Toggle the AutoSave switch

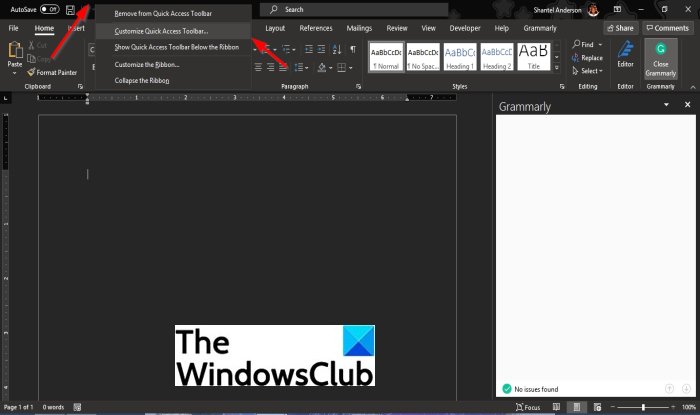[x=50, y=9]
